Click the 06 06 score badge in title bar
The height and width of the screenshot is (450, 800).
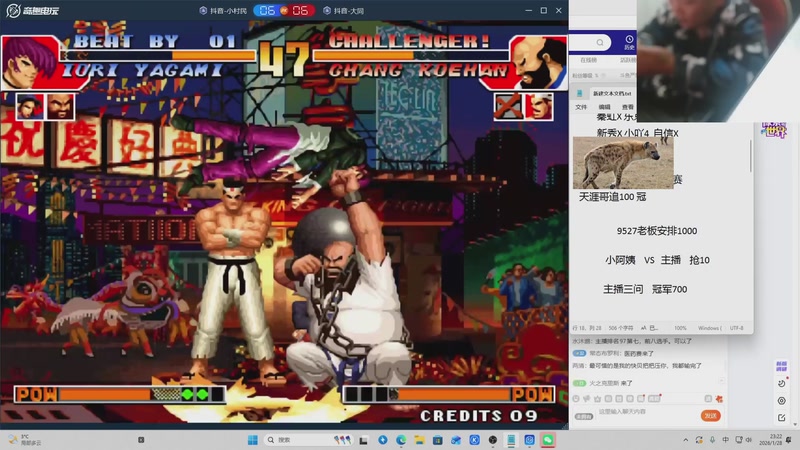tap(284, 10)
